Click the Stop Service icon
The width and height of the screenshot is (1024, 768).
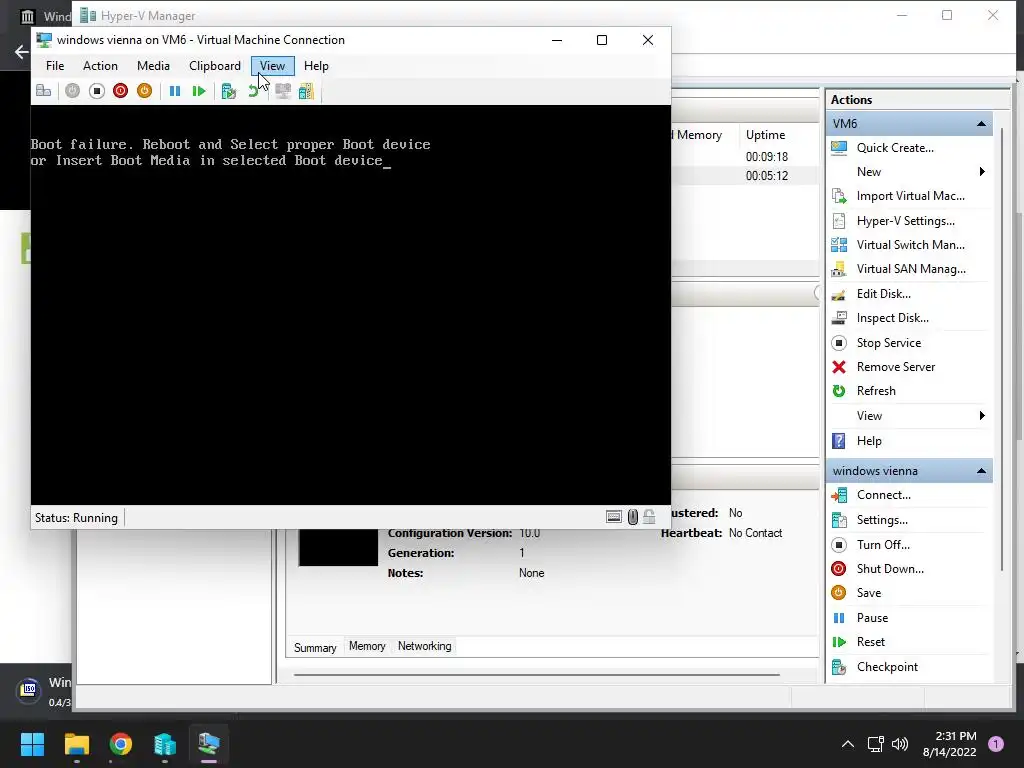pyautogui.click(x=839, y=343)
